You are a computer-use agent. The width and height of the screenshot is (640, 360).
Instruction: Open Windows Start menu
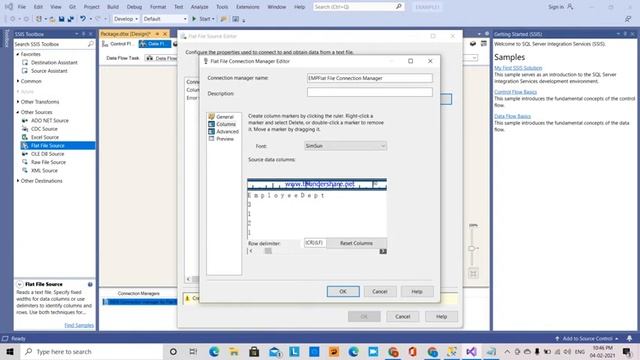[x=10, y=351]
